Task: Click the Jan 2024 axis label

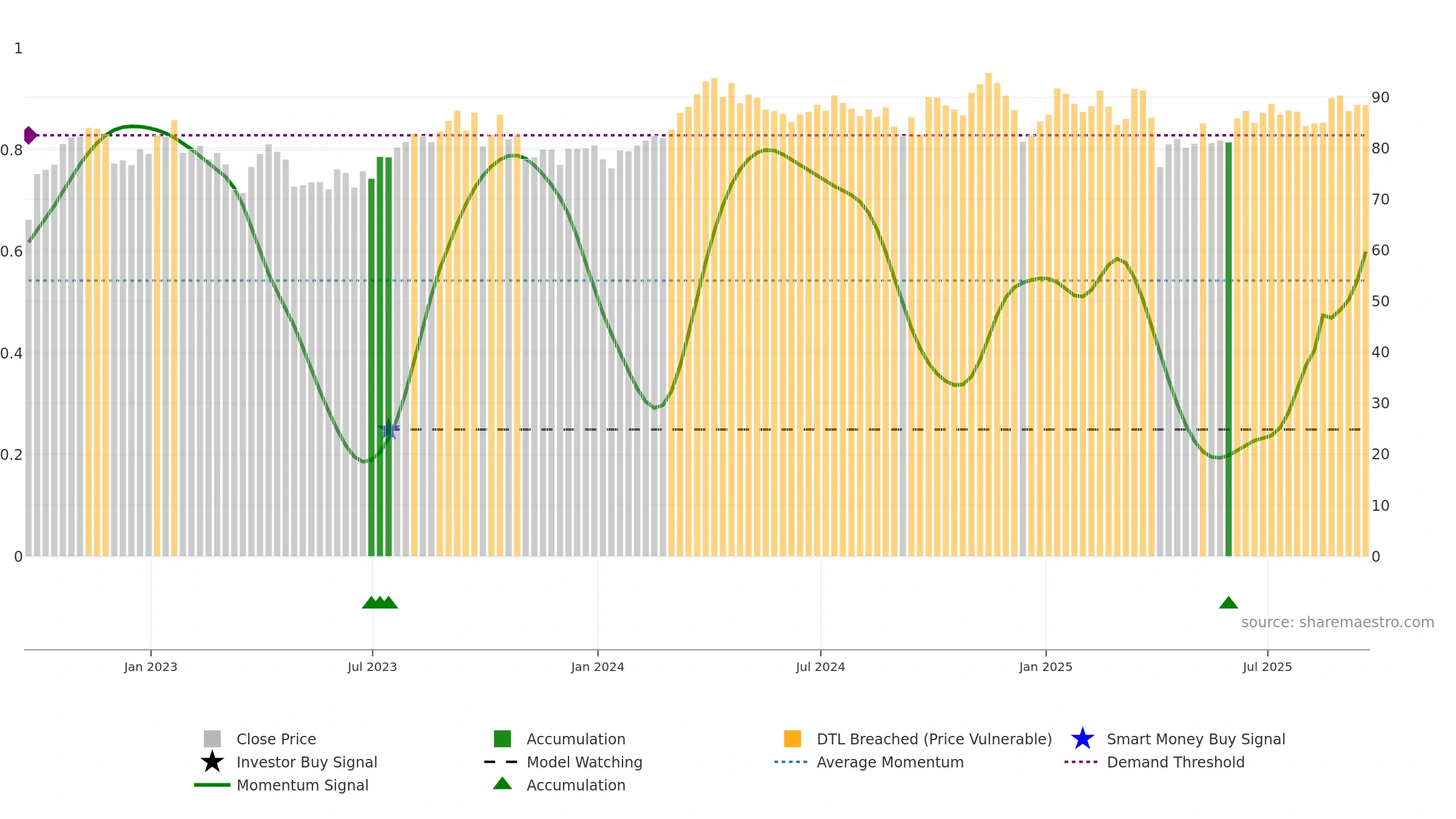Action: click(598, 667)
